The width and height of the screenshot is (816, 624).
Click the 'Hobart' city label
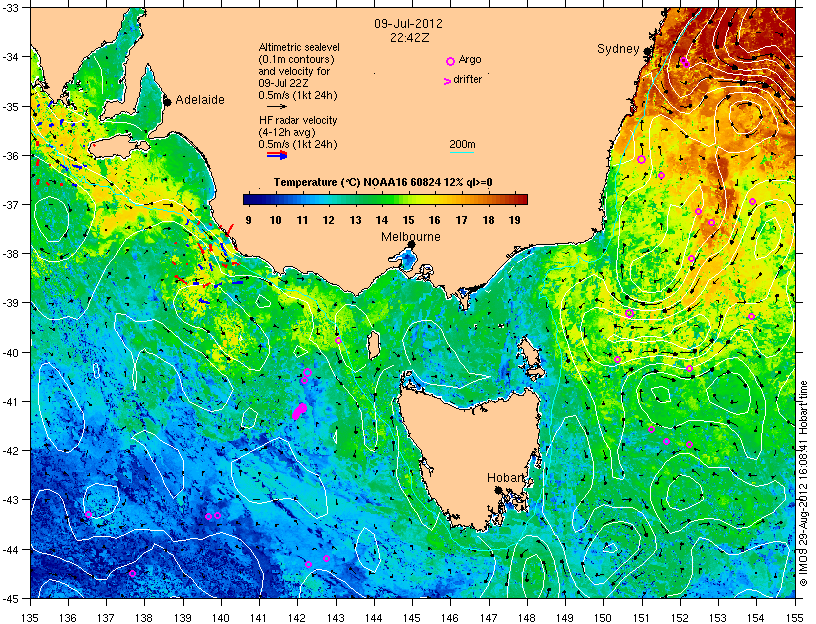(505, 478)
